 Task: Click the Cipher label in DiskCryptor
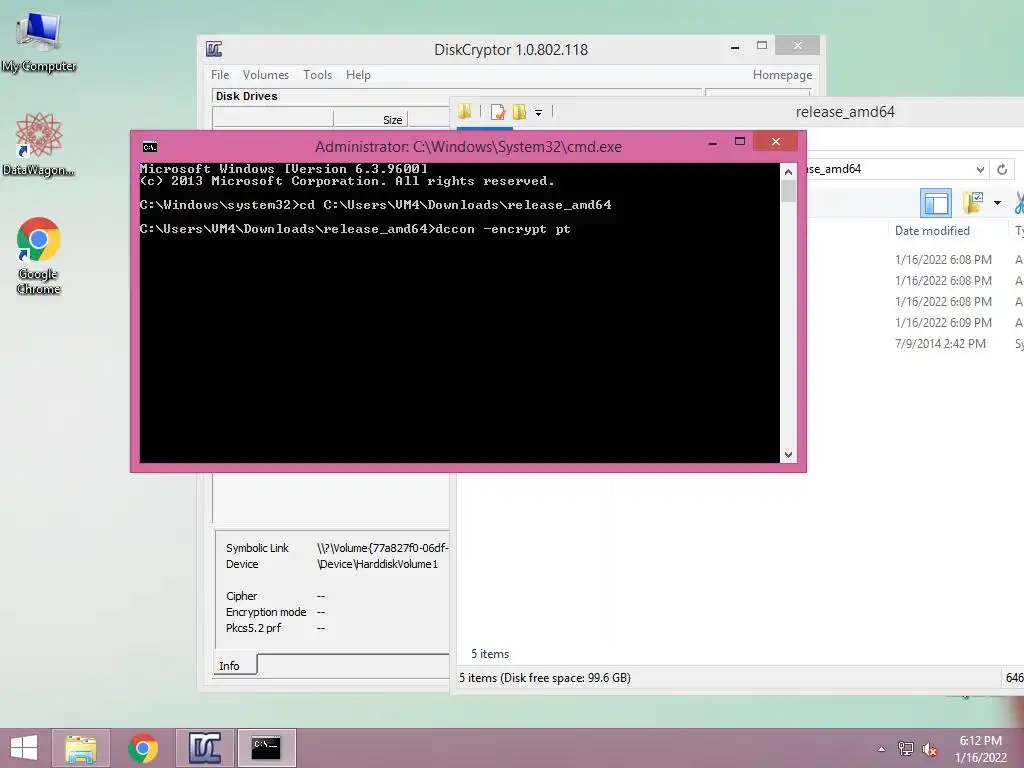[x=242, y=596]
